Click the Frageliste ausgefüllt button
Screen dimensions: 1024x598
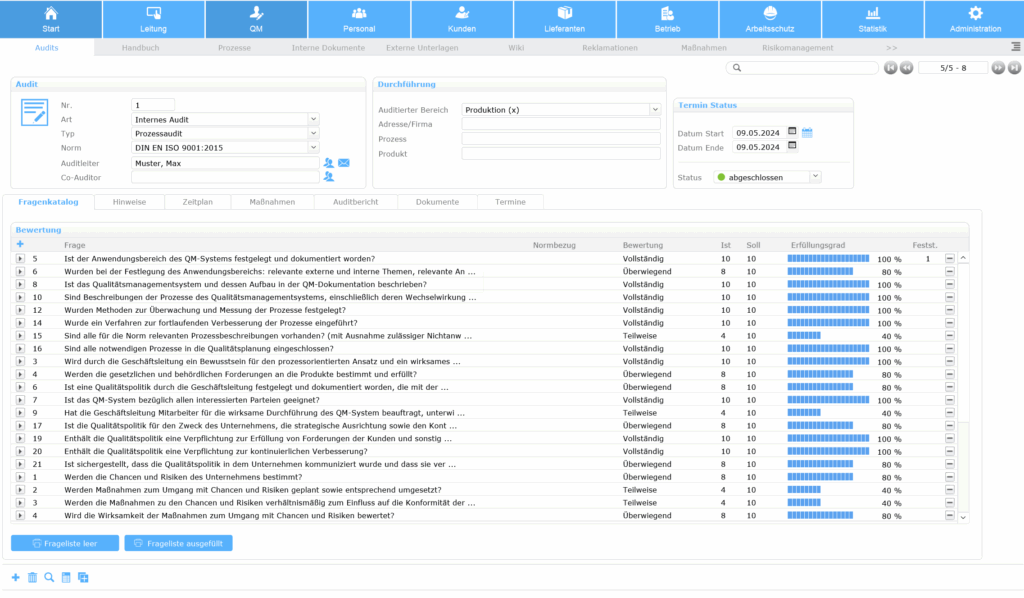178,543
